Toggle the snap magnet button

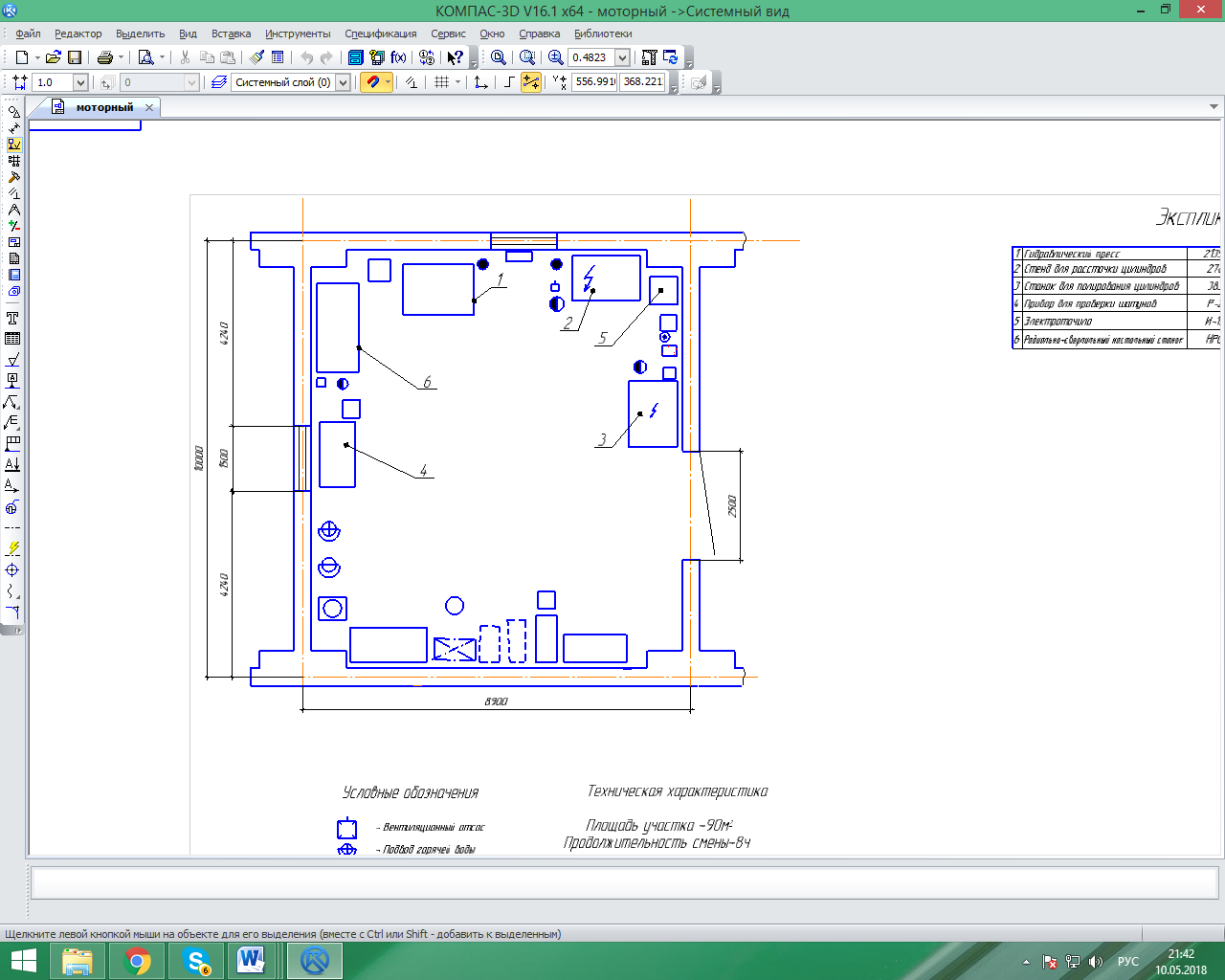tap(372, 82)
